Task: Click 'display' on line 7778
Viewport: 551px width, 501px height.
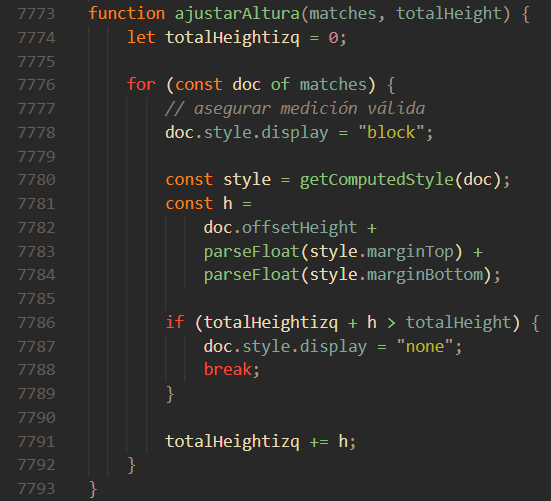Action: 294,133
